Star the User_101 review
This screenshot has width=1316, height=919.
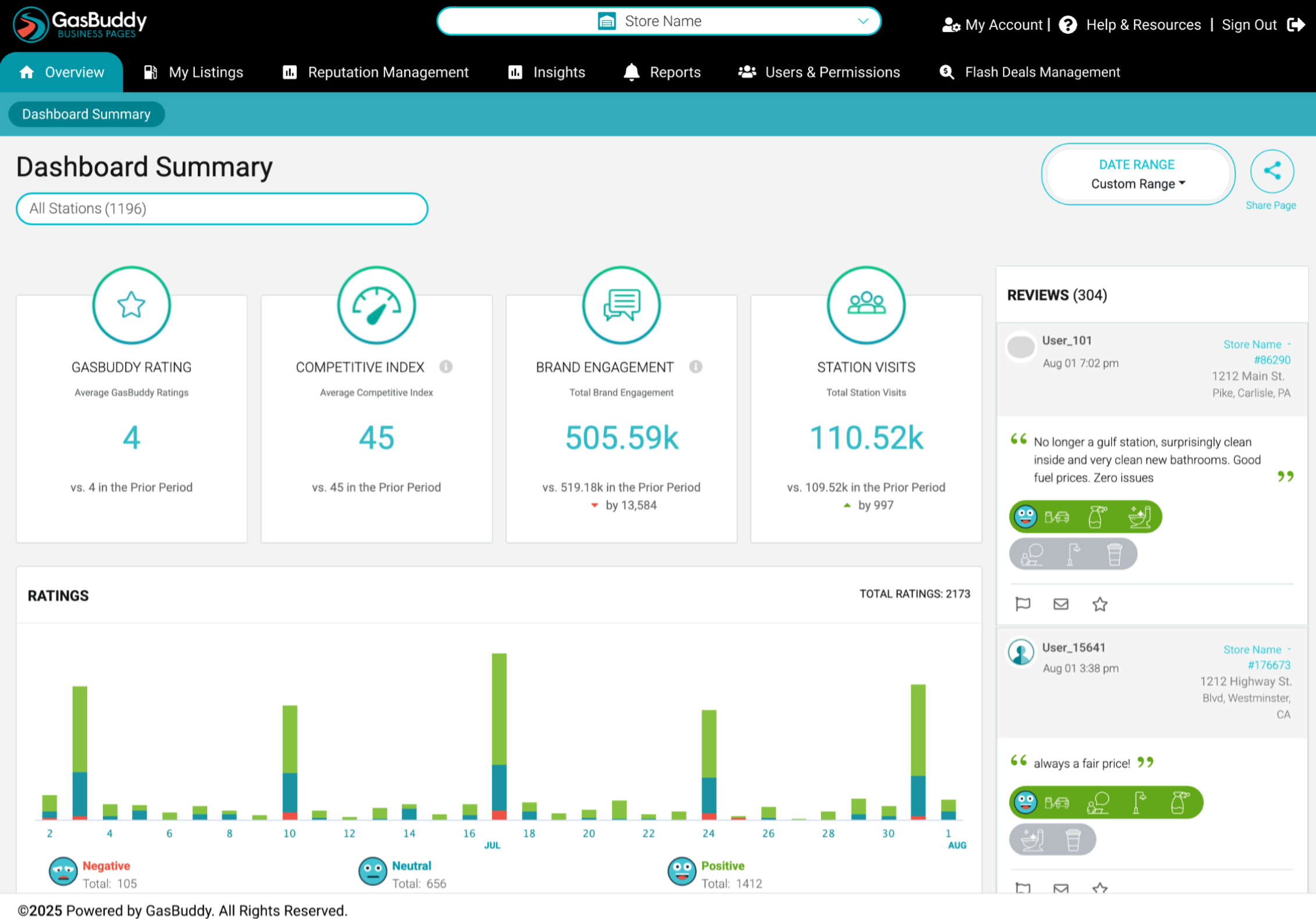[1100, 604]
